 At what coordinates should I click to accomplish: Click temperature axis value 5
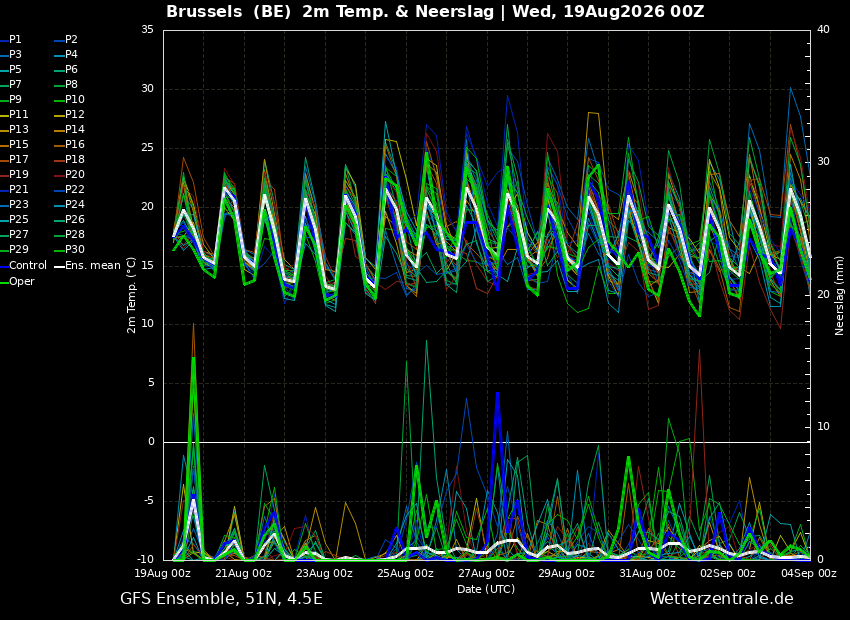(151, 383)
